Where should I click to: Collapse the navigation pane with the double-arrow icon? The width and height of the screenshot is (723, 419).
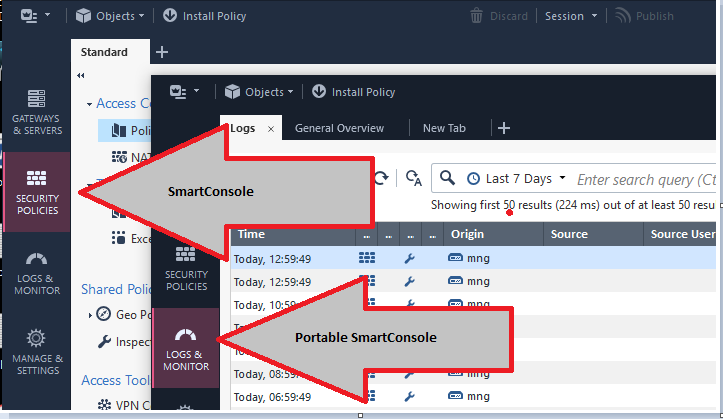(x=81, y=76)
